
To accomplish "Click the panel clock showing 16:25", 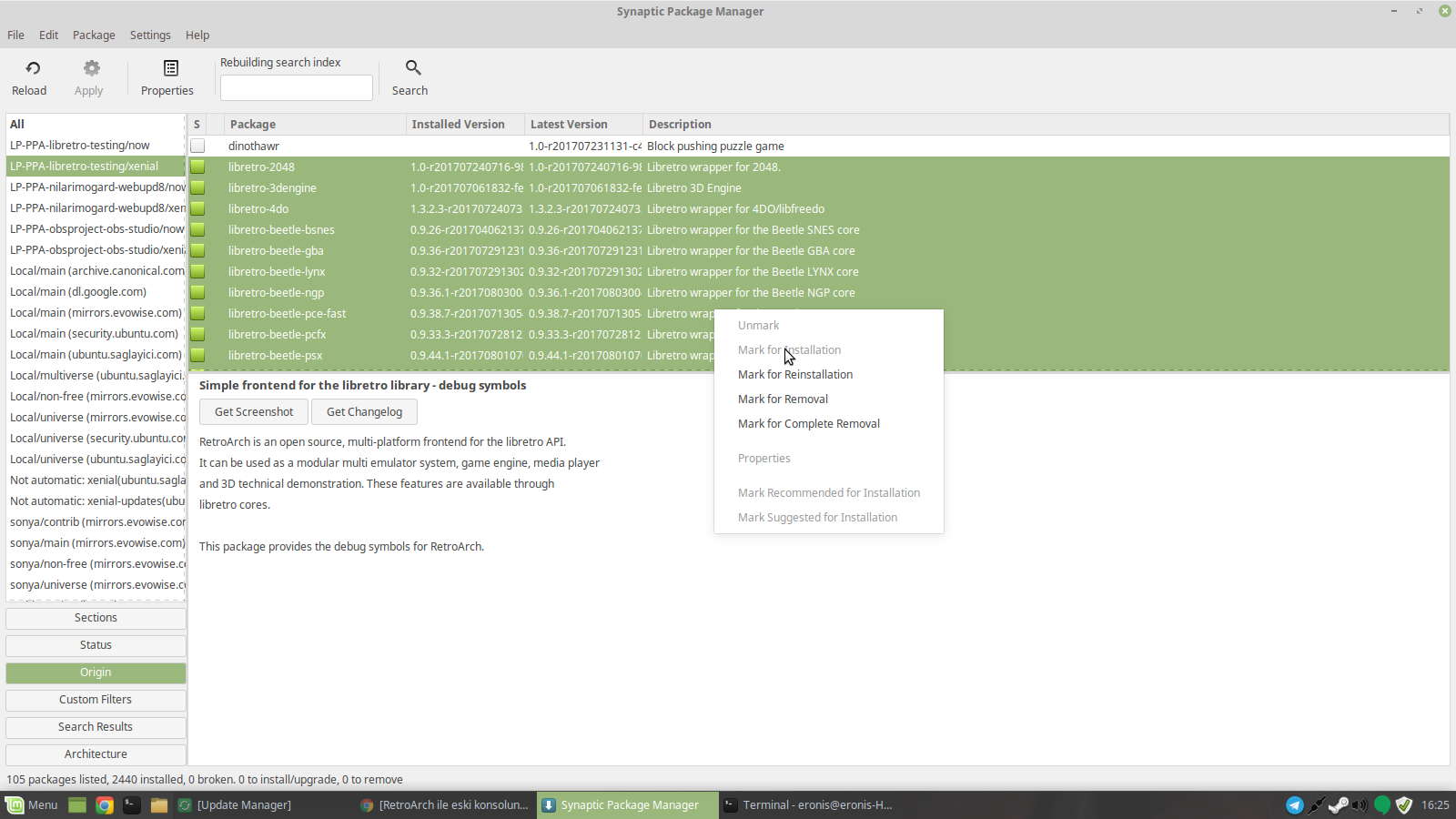I will click(x=1435, y=805).
